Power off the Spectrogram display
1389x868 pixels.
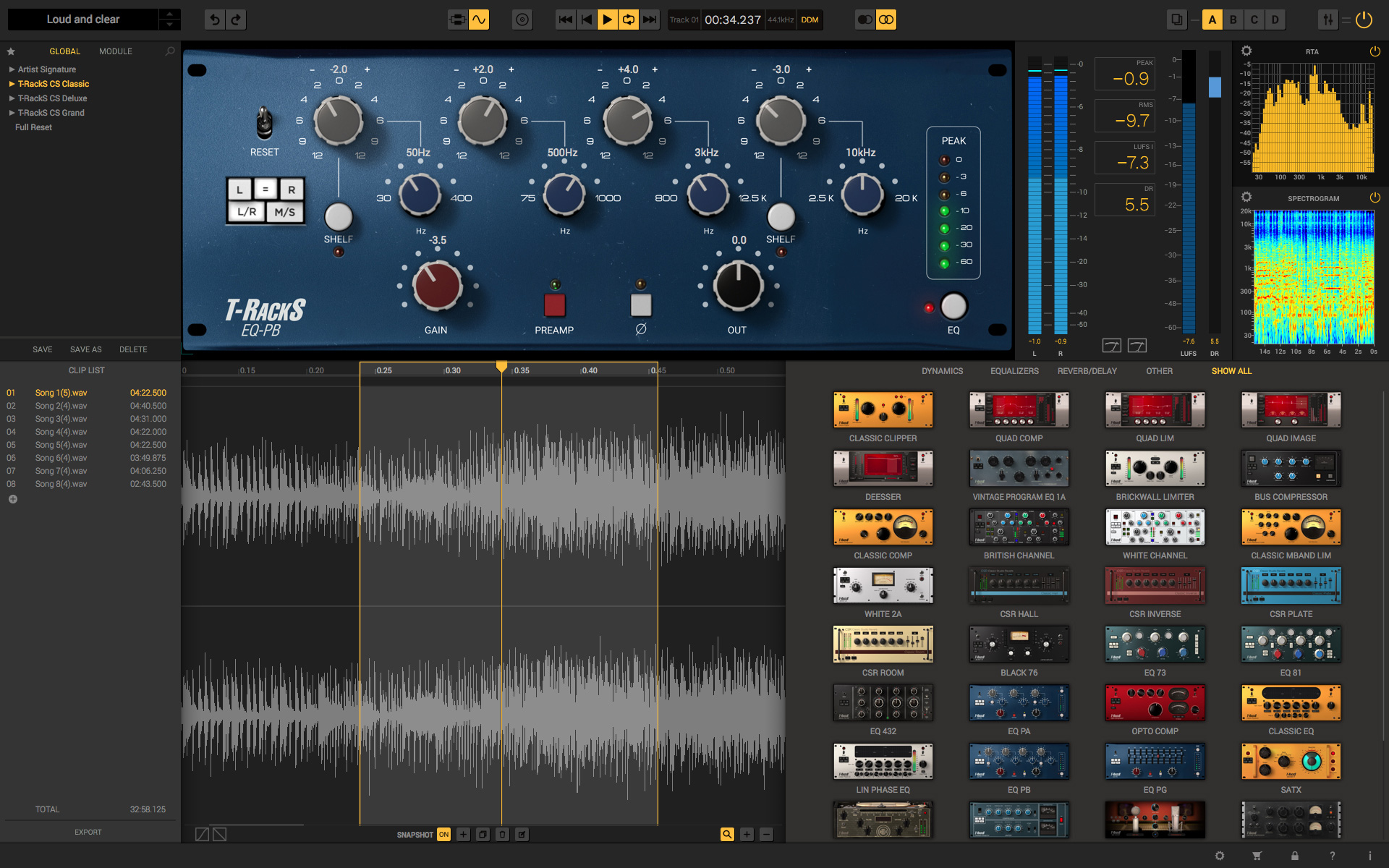[1374, 197]
